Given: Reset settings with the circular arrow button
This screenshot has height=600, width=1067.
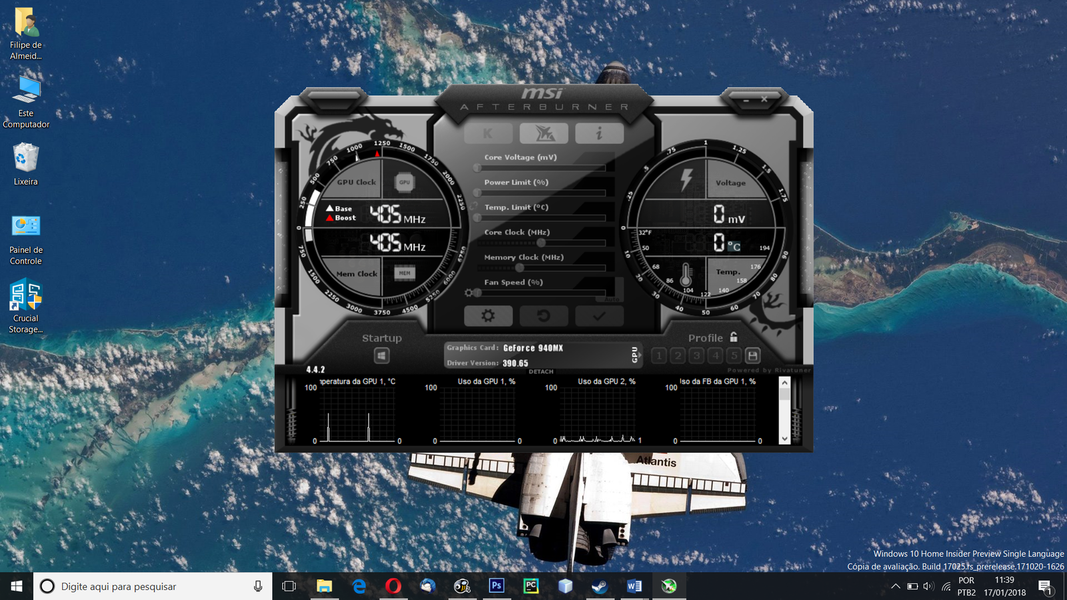Looking at the screenshot, I should click(x=544, y=316).
